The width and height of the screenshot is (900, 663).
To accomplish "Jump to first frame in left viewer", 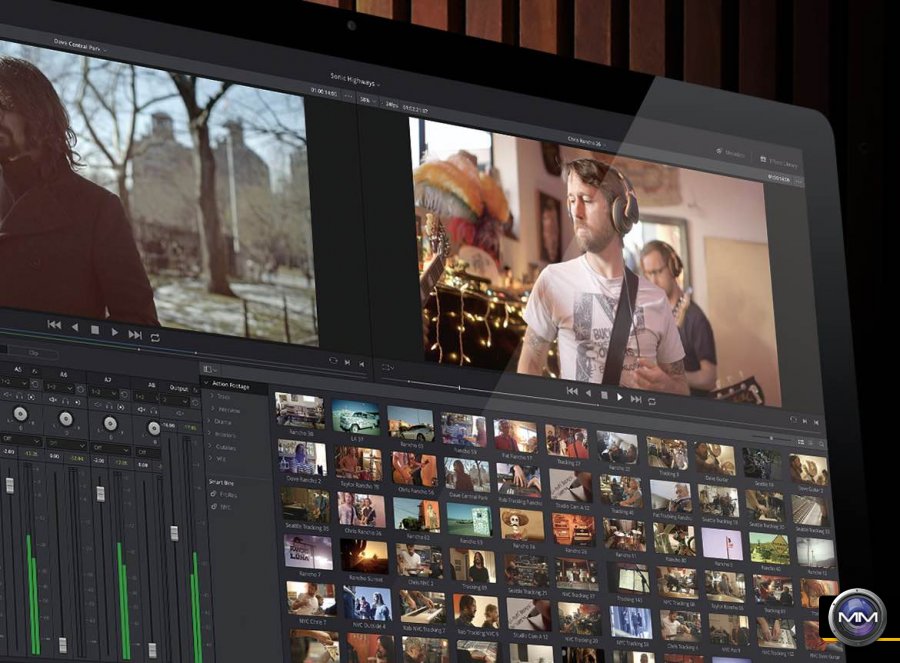I will [55, 325].
